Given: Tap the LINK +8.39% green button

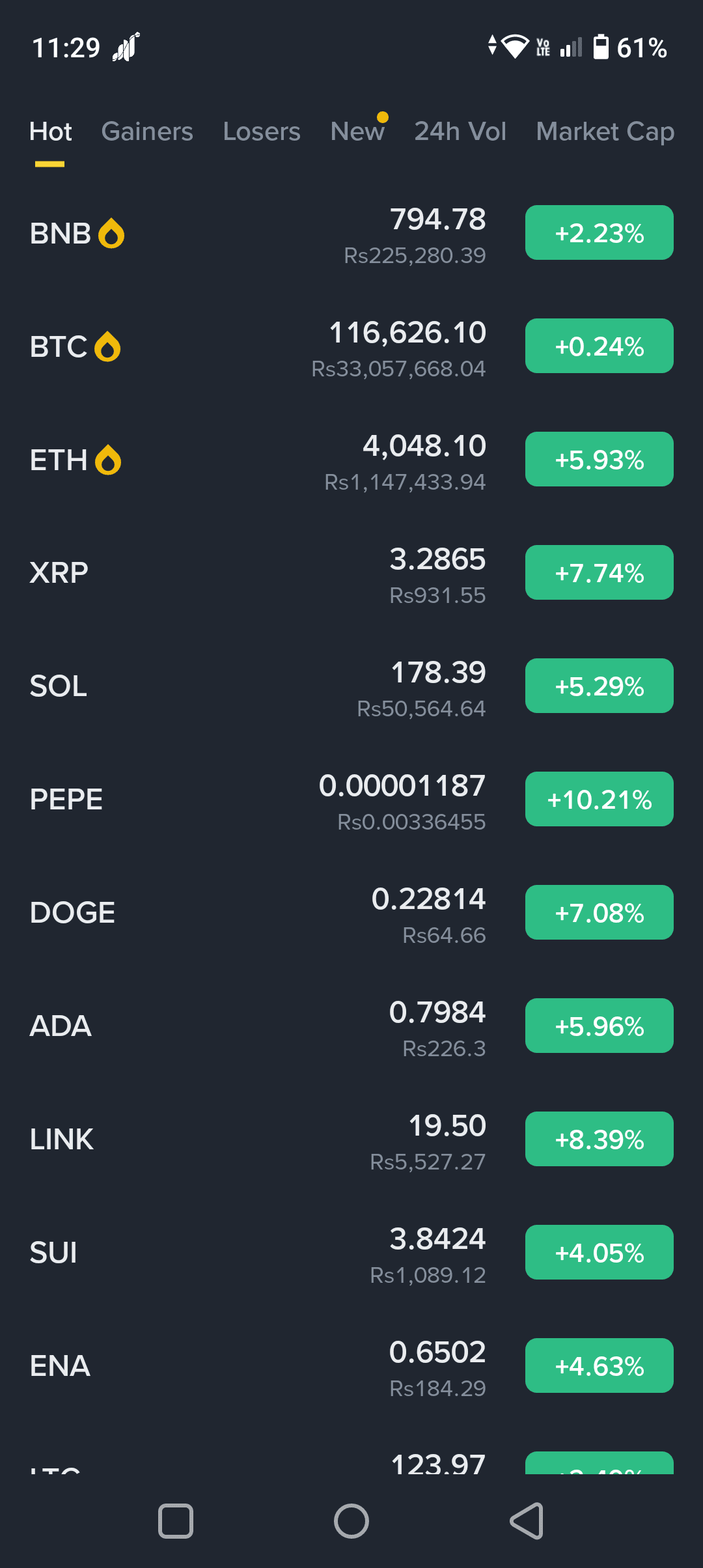Looking at the screenshot, I should 600,1139.
